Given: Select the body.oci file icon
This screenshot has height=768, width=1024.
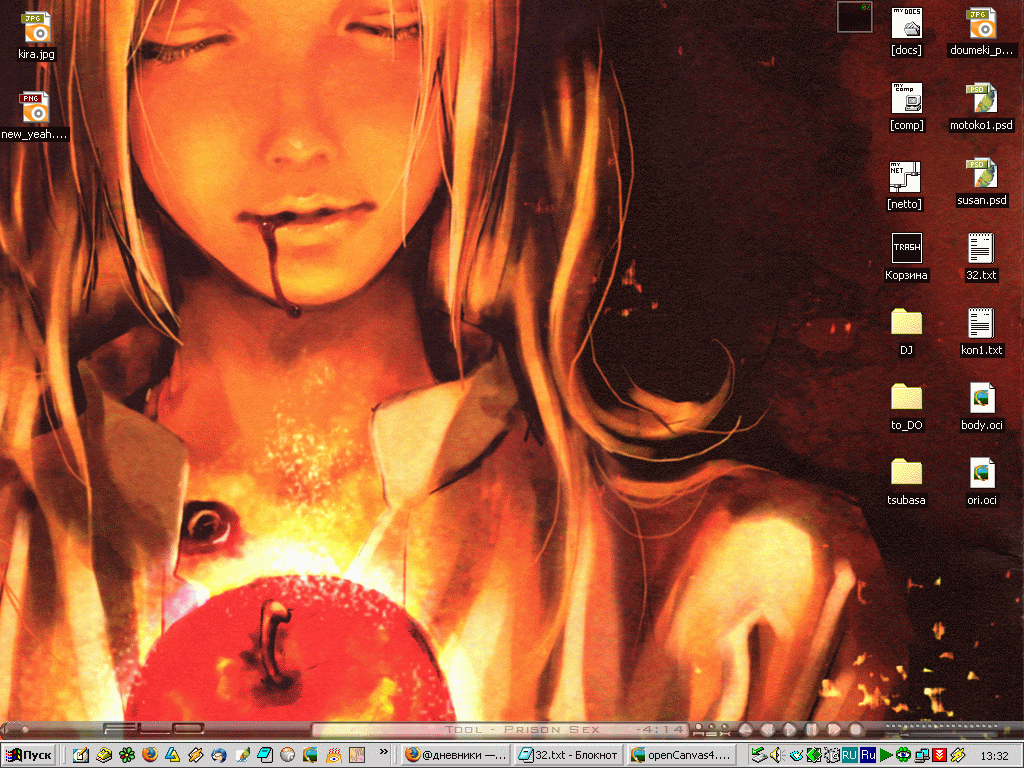Looking at the screenshot, I should (x=981, y=408).
